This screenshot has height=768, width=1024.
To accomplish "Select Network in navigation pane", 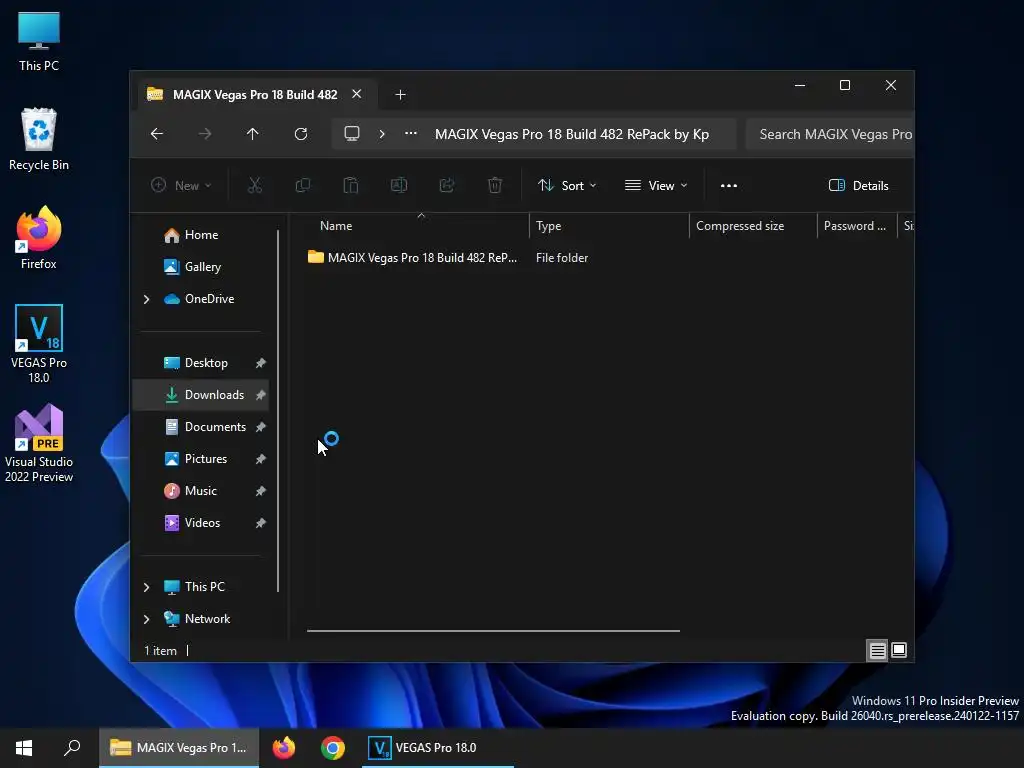I will pyautogui.click(x=207, y=618).
